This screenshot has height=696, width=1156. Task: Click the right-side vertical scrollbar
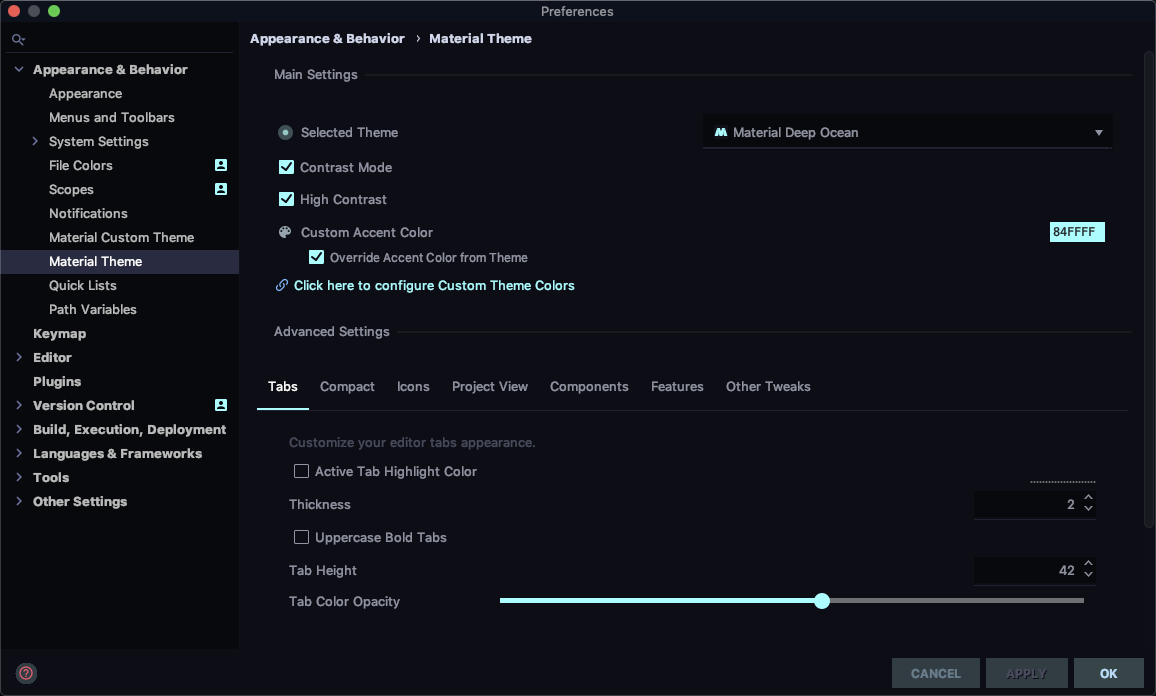1148,289
